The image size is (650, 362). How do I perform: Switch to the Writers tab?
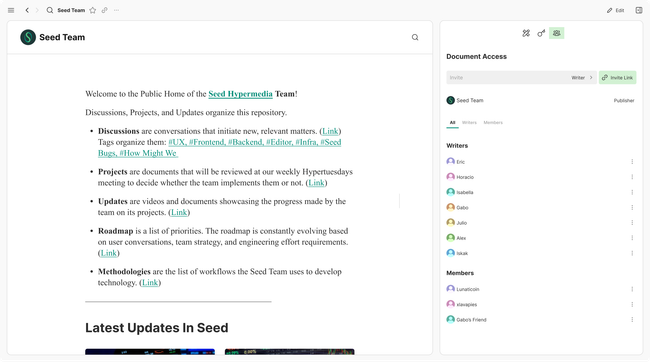(x=469, y=123)
